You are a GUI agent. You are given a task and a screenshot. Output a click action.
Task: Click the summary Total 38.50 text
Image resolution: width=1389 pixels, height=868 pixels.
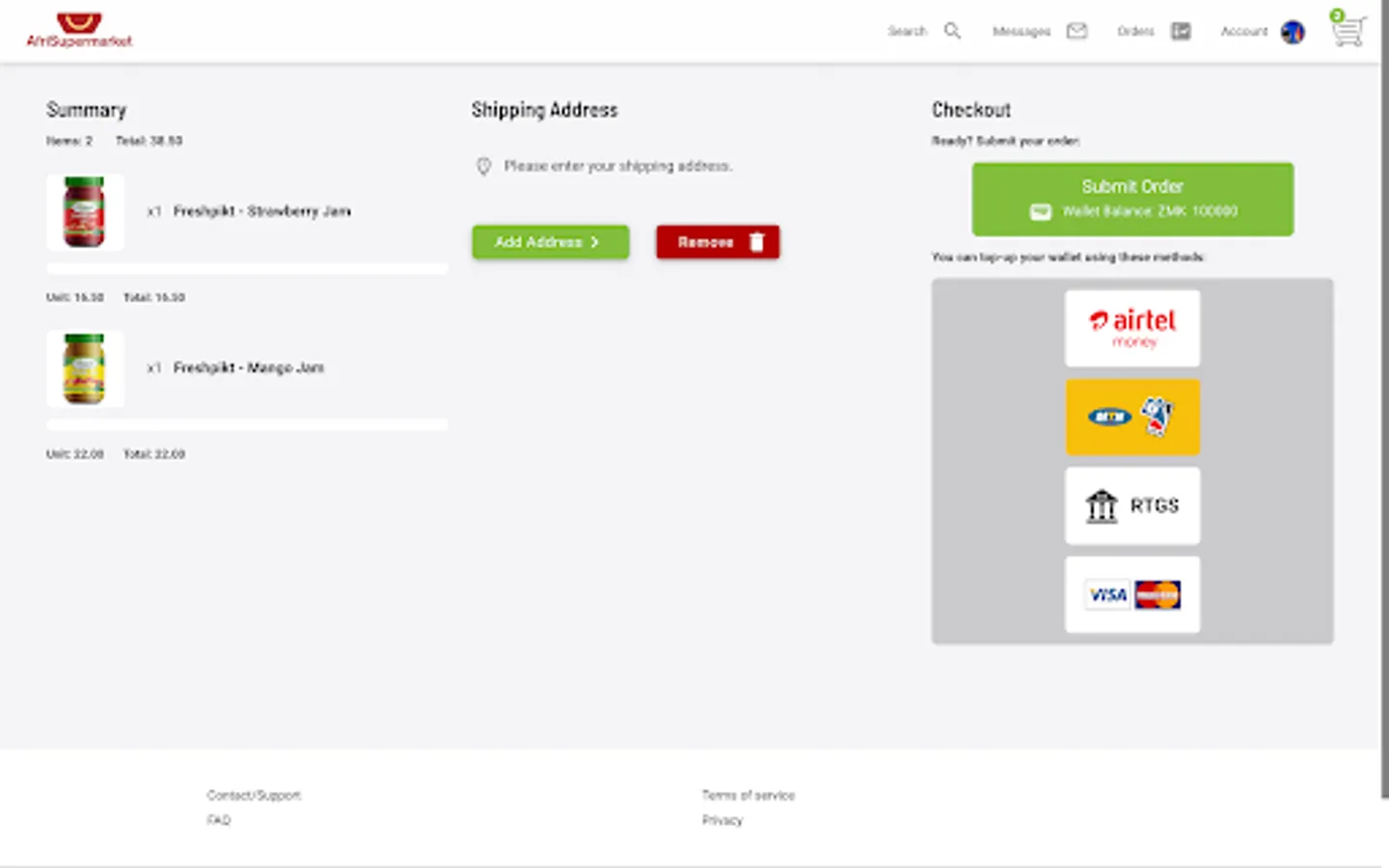(150, 141)
